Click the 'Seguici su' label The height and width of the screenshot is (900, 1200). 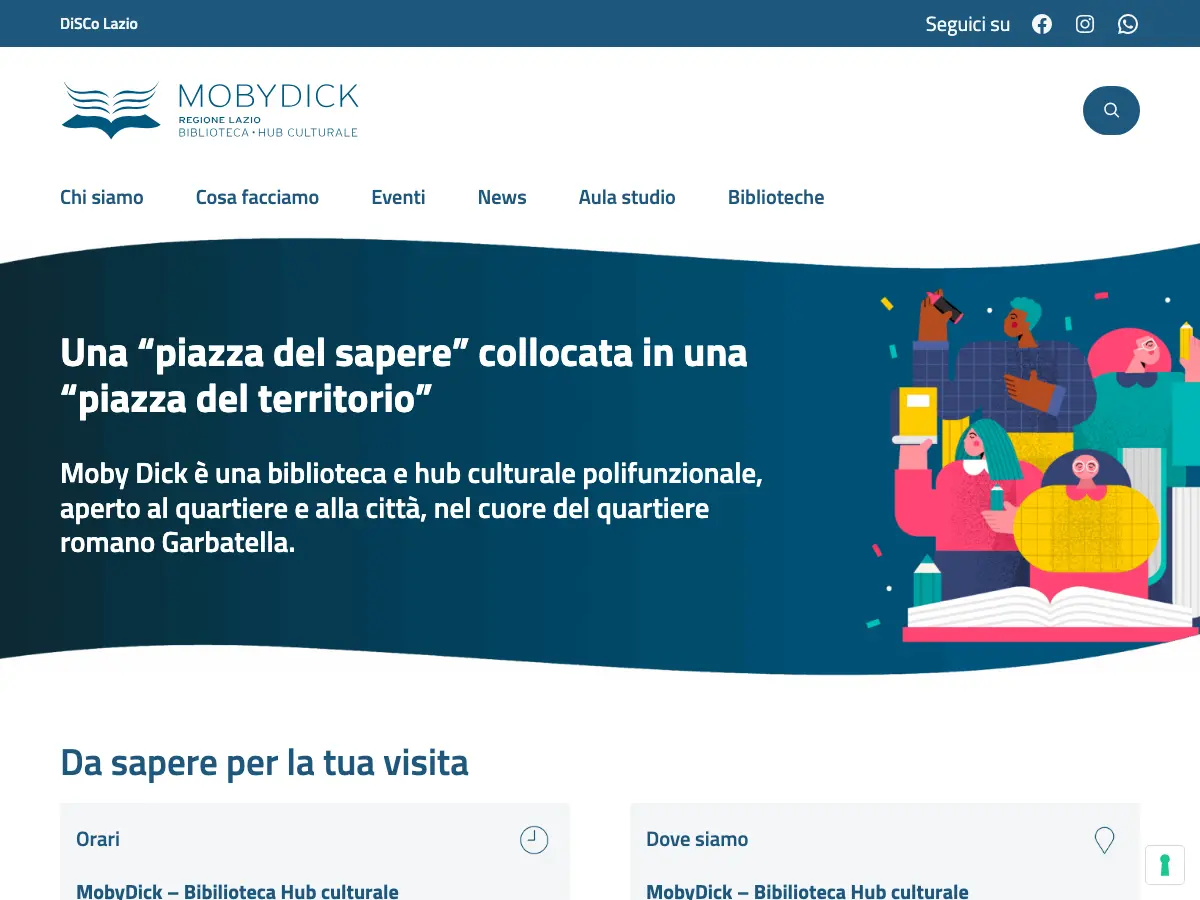pyautogui.click(x=967, y=24)
